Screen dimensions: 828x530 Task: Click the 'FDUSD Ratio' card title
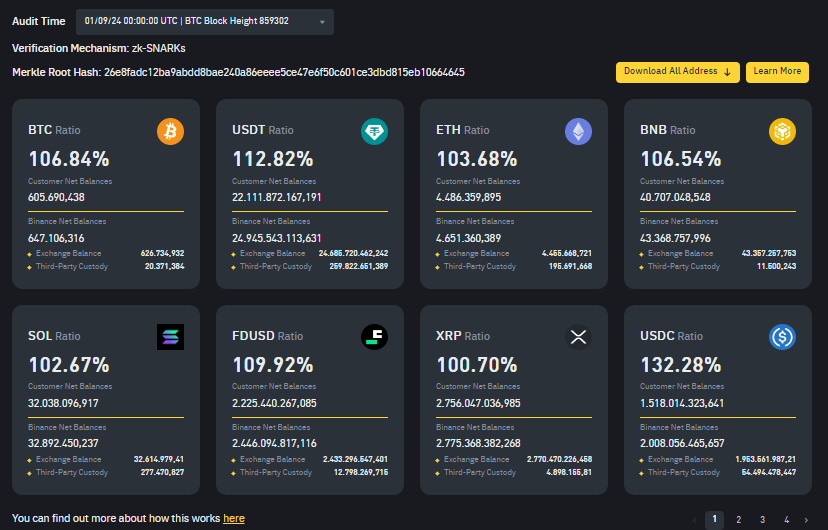[x=267, y=336]
